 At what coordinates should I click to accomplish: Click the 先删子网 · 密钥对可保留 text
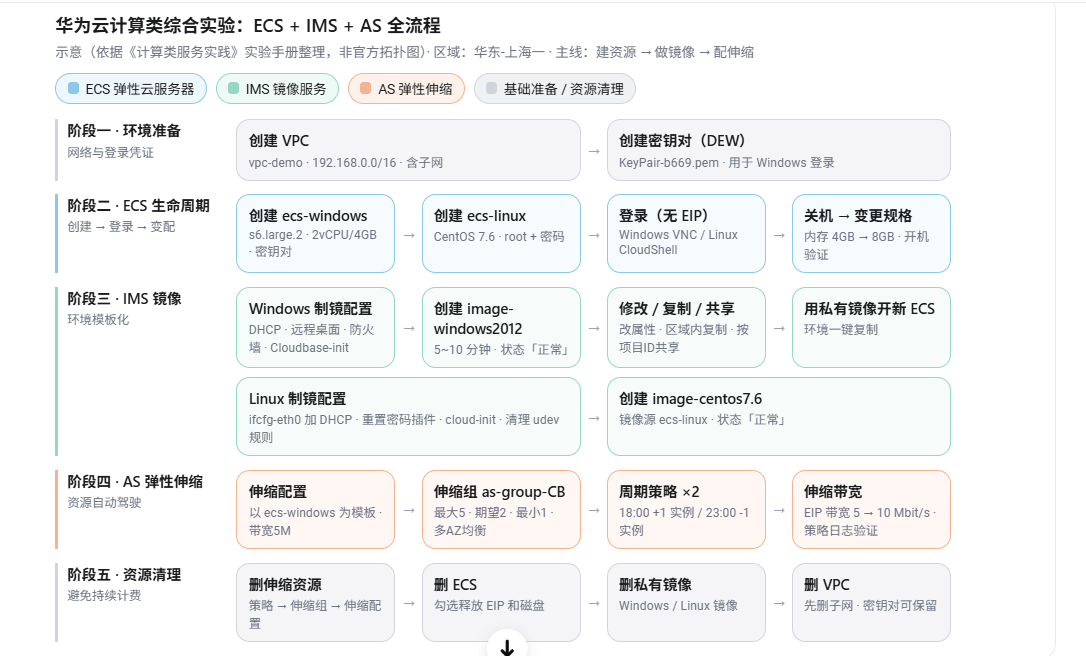coord(870,605)
